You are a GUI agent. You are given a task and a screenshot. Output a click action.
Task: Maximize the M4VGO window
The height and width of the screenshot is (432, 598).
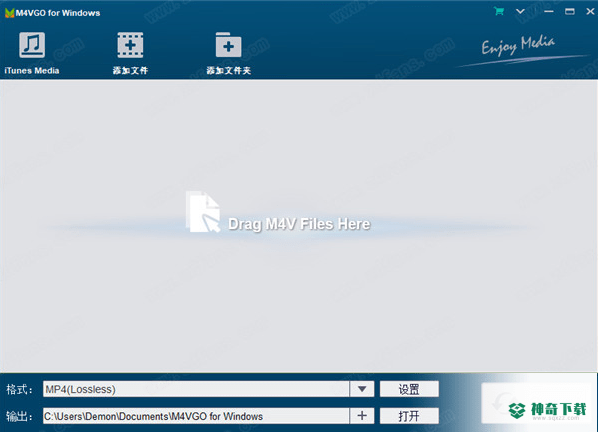[570, 11]
